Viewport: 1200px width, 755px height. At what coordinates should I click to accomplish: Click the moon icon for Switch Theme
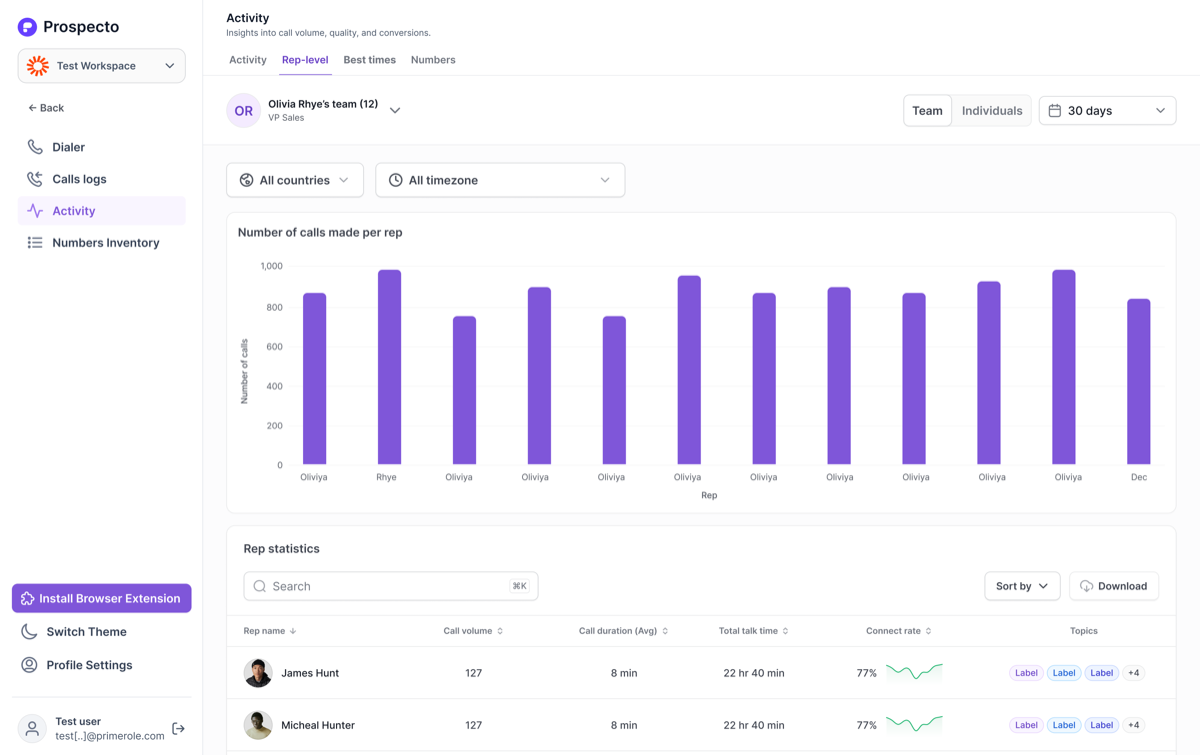tap(29, 632)
